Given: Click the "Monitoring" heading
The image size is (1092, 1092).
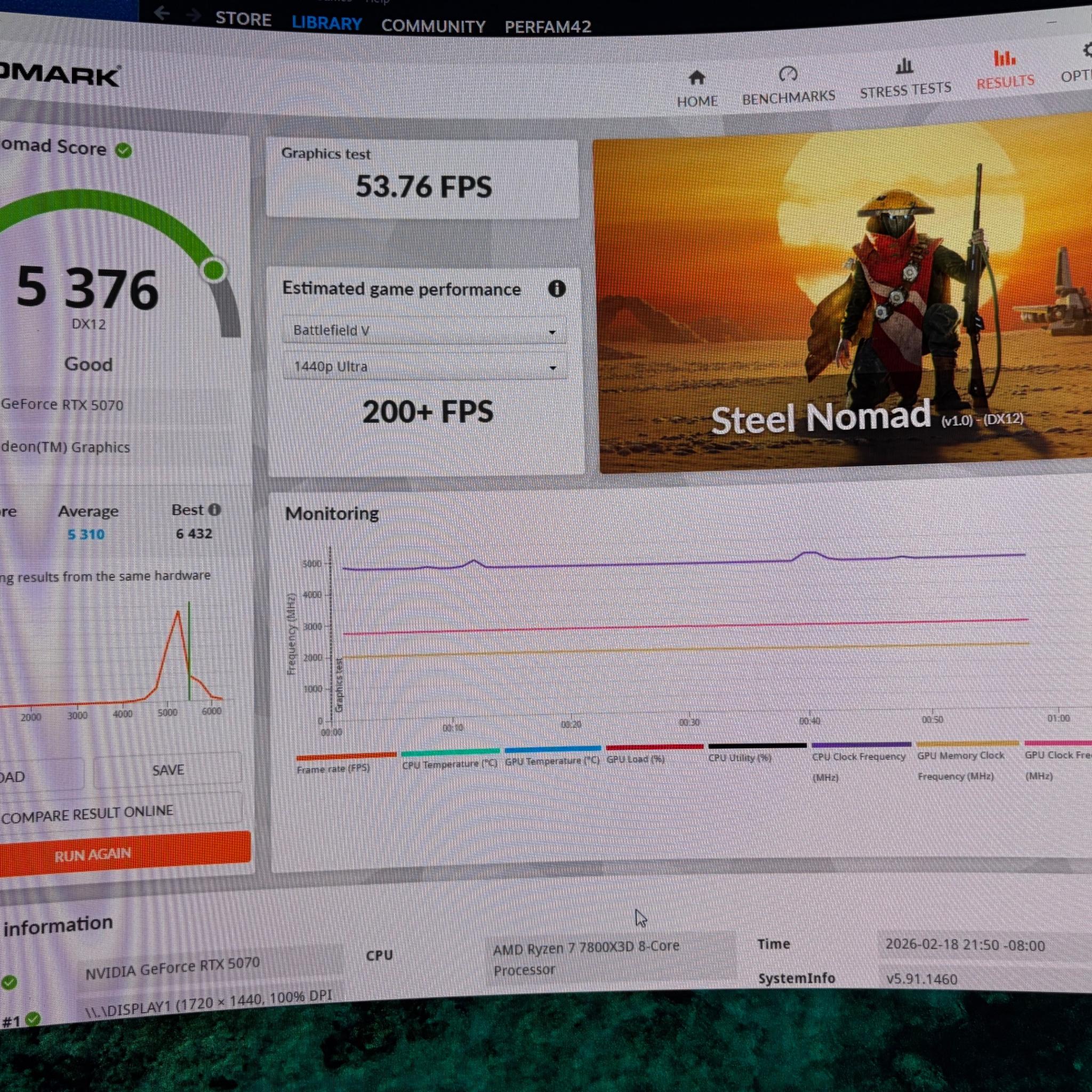Looking at the screenshot, I should pyautogui.click(x=332, y=513).
